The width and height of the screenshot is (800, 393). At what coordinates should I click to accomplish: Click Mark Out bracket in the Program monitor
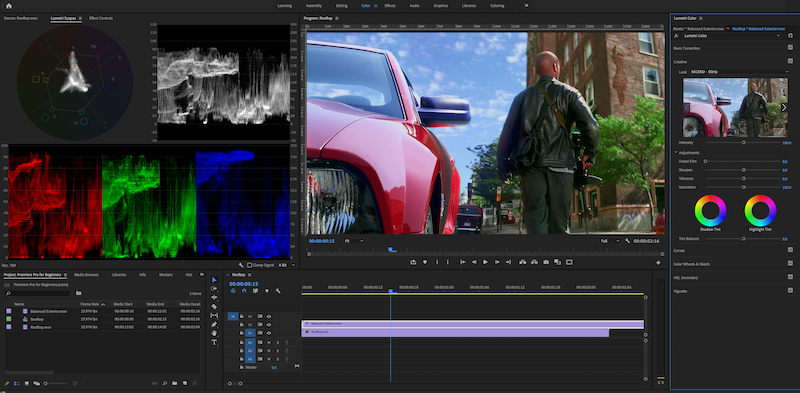448,262
